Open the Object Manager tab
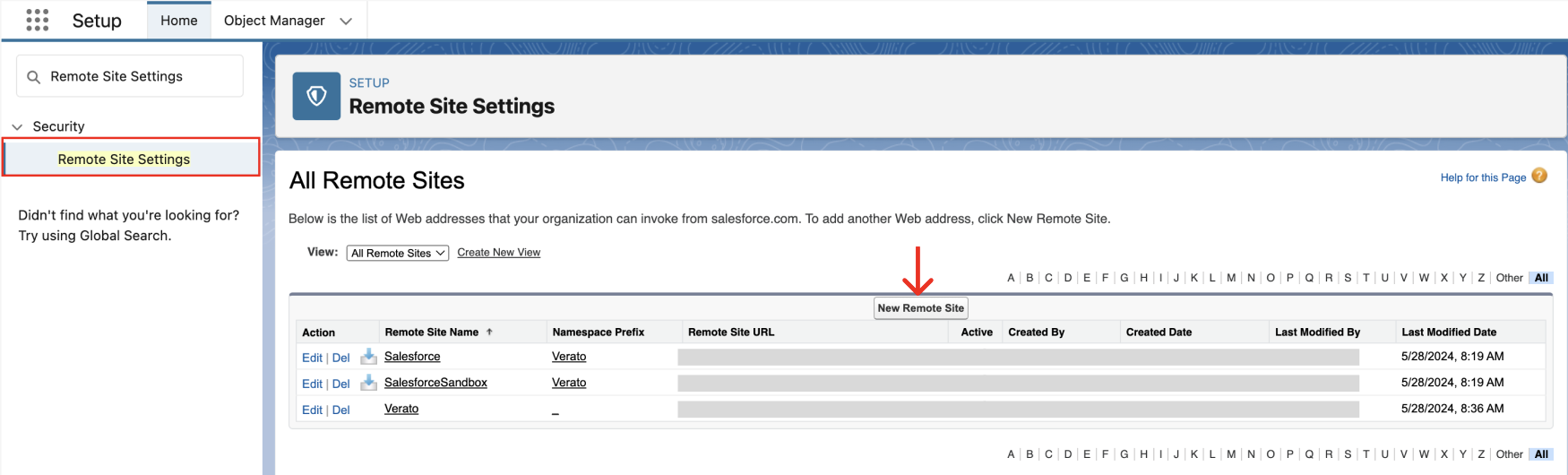This screenshot has height=475, width=1568. pos(274,21)
